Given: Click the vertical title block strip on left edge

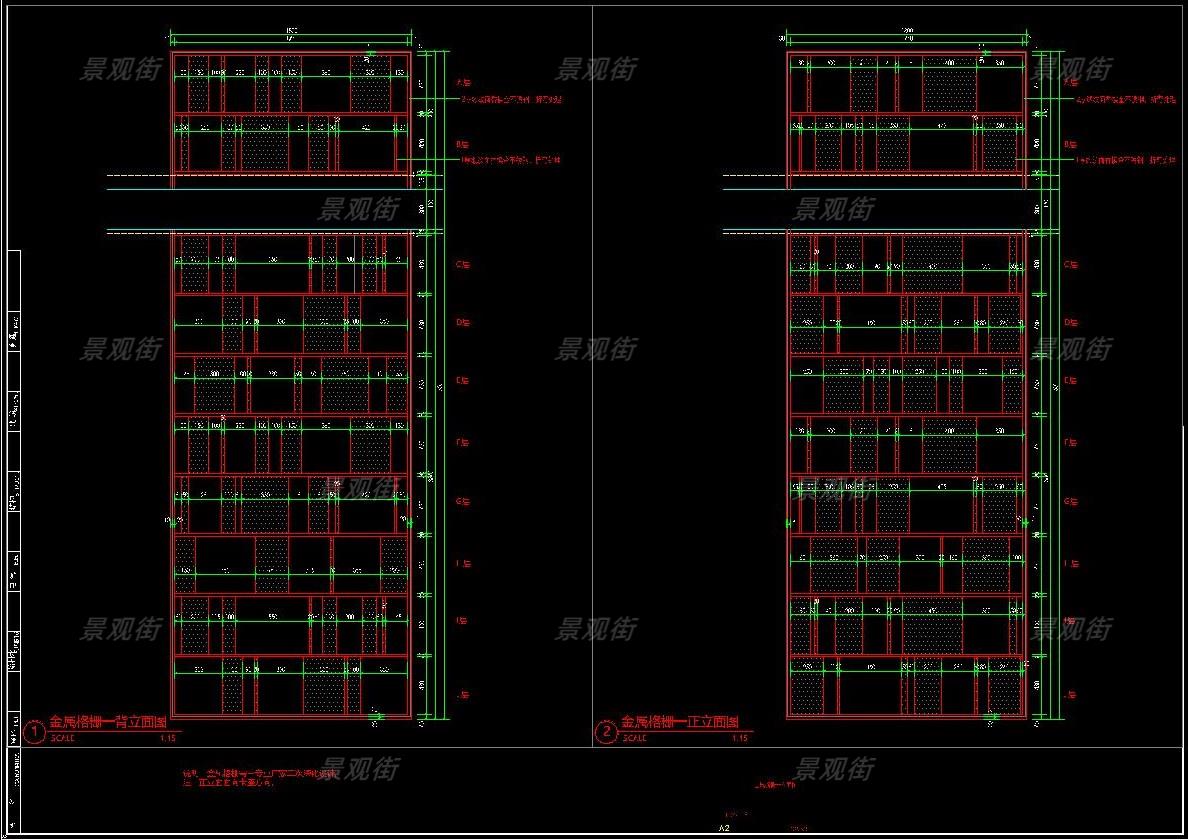Looking at the screenshot, I should pyautogui.click(x=14, y=500).
